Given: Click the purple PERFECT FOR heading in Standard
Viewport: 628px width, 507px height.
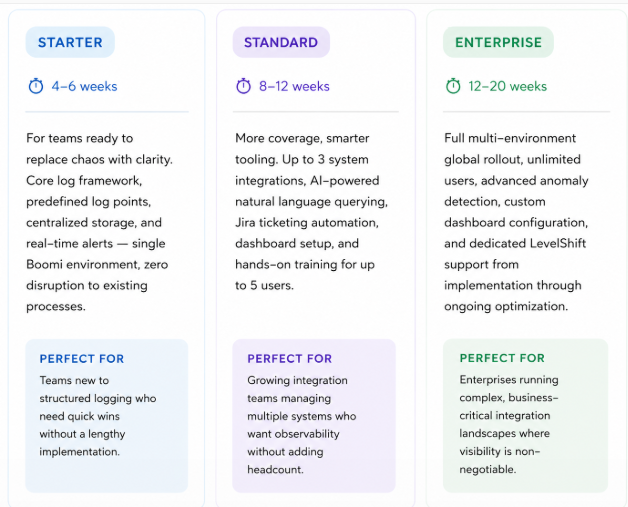Looking at the screenshot, I should coord(290,359).
